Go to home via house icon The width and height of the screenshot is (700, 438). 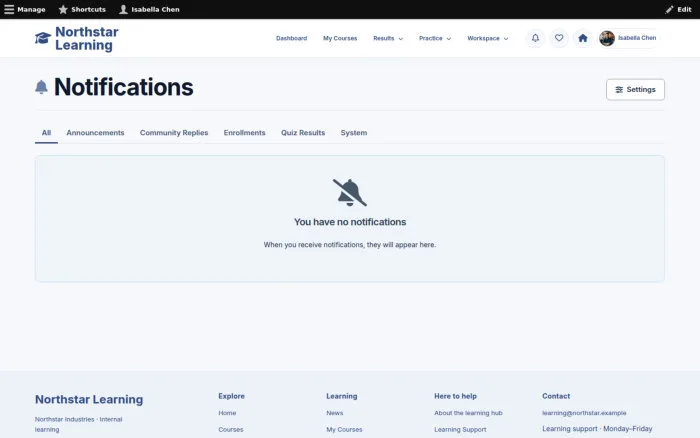(583, 38)
